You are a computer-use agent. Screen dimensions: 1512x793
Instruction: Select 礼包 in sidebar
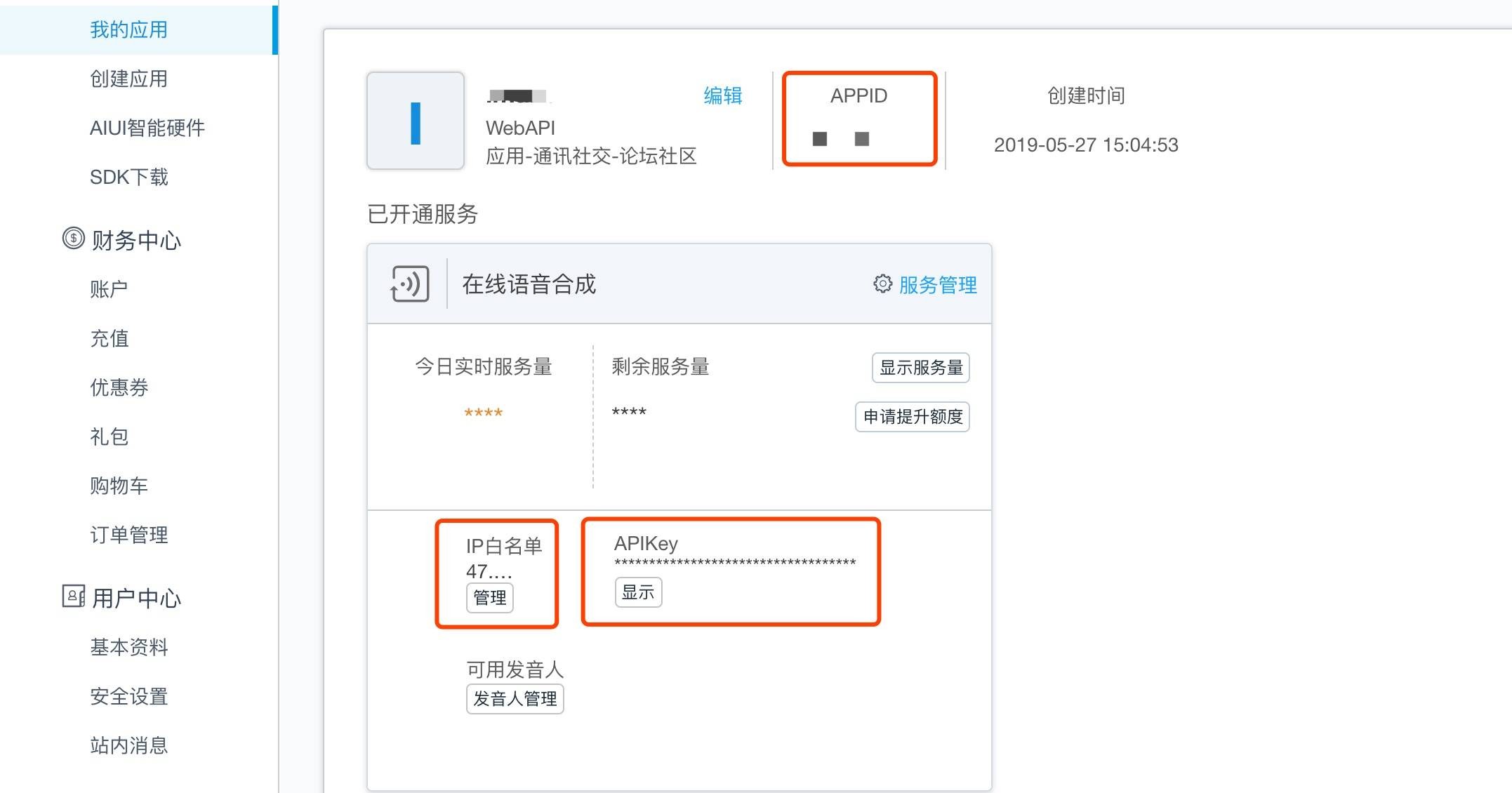tap(109, 437)
